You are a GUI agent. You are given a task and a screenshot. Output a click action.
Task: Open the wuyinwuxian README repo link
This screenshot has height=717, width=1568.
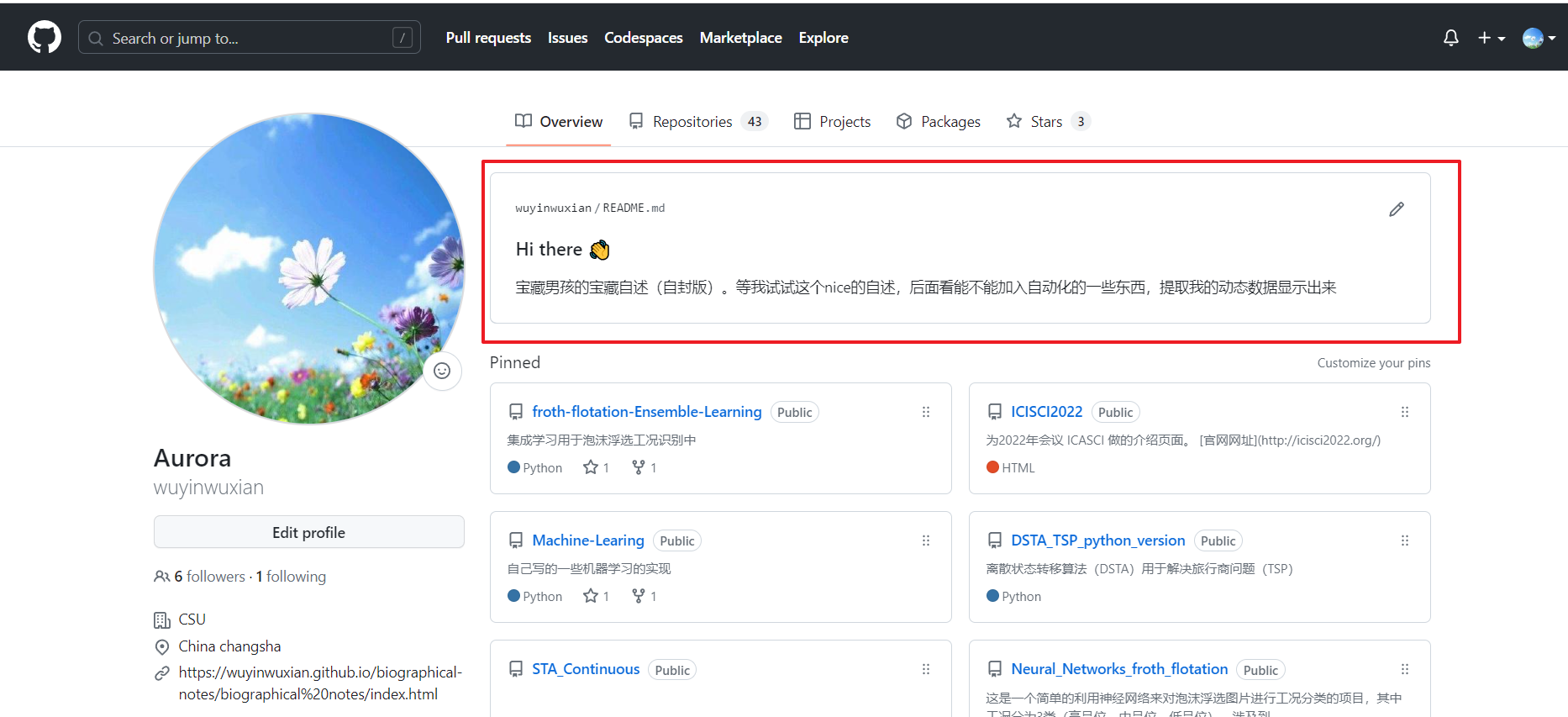click(553, 208)
